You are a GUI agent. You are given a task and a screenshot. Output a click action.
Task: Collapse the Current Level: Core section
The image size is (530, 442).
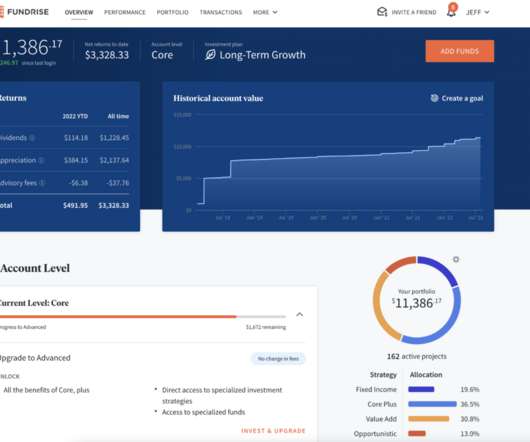(299, 315)
